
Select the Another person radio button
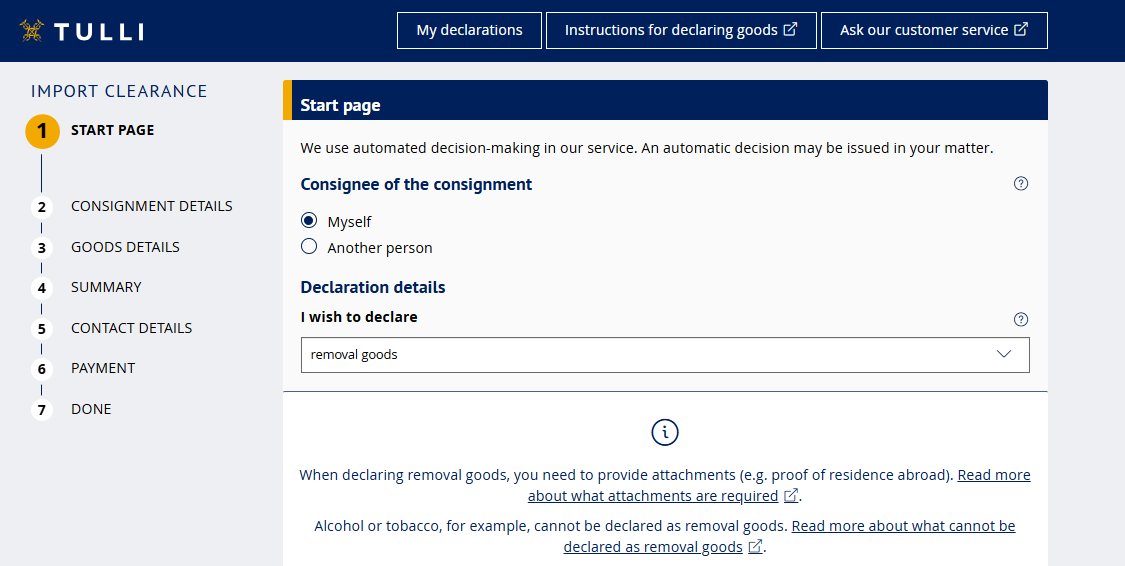coord(309,247)
